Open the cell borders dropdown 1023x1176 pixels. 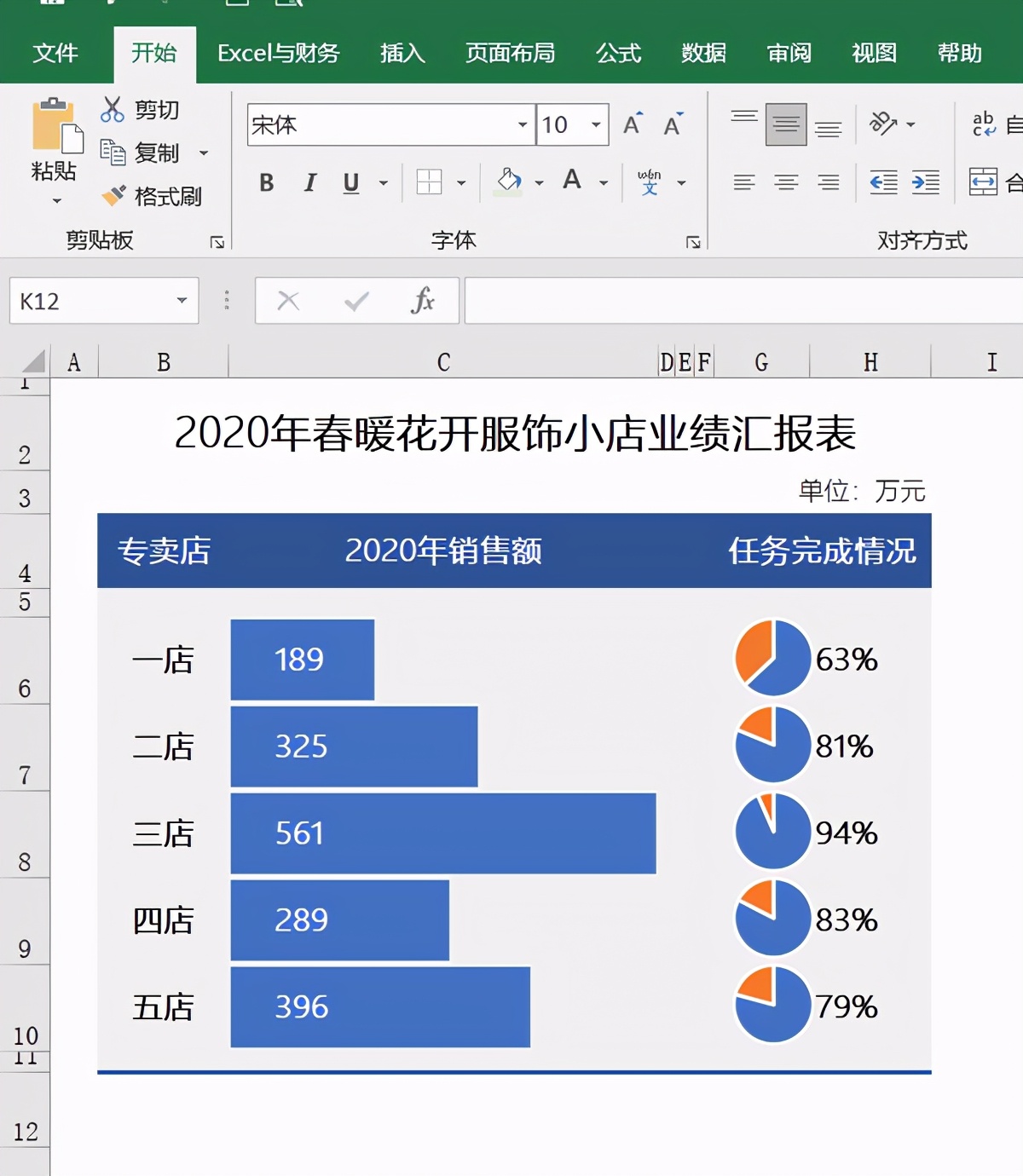(461, 182)
